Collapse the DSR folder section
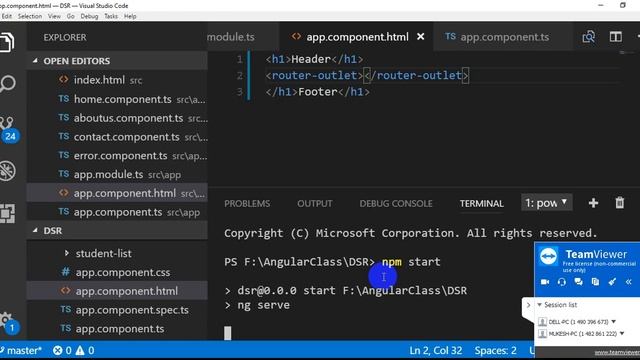Viewport: 640px width, 360px height. click(x=35, y=231)
